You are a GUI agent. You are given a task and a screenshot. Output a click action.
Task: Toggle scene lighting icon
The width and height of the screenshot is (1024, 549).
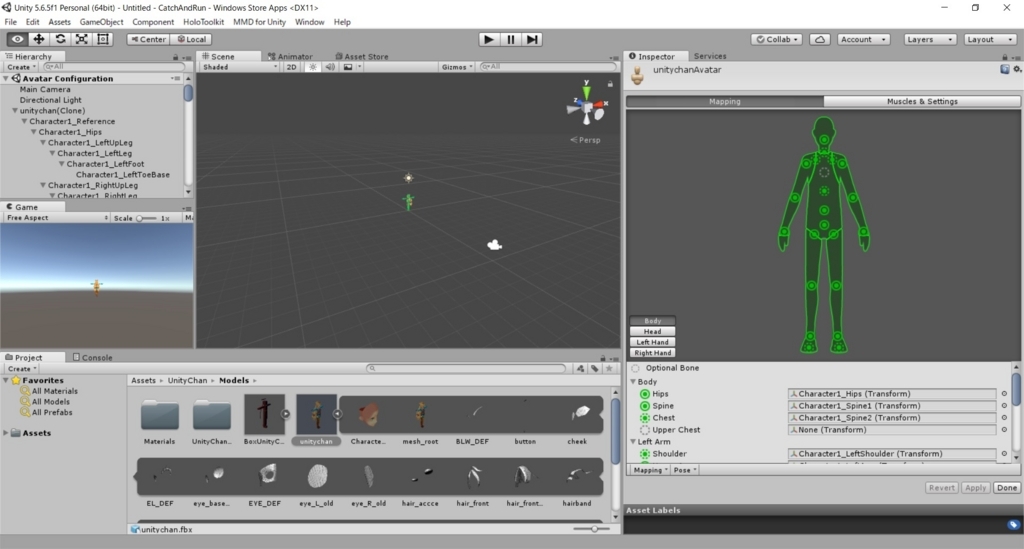pos(313,67)
